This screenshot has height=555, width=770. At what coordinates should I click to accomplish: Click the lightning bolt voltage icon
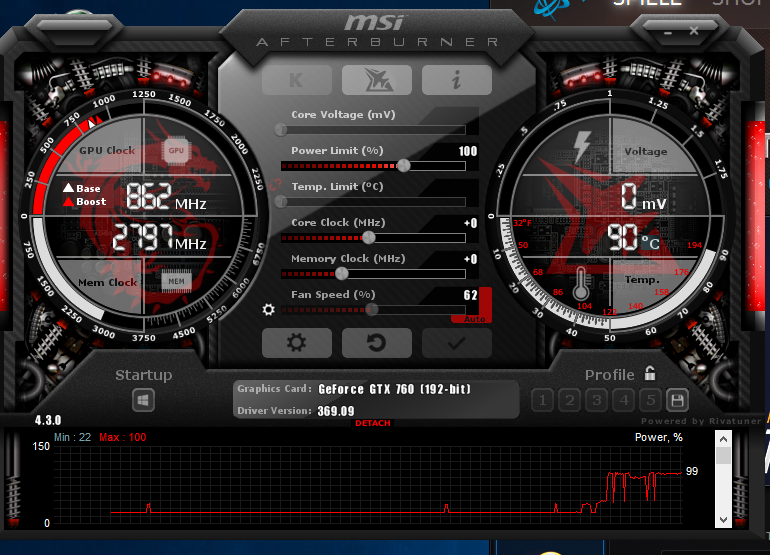point(582,146)
